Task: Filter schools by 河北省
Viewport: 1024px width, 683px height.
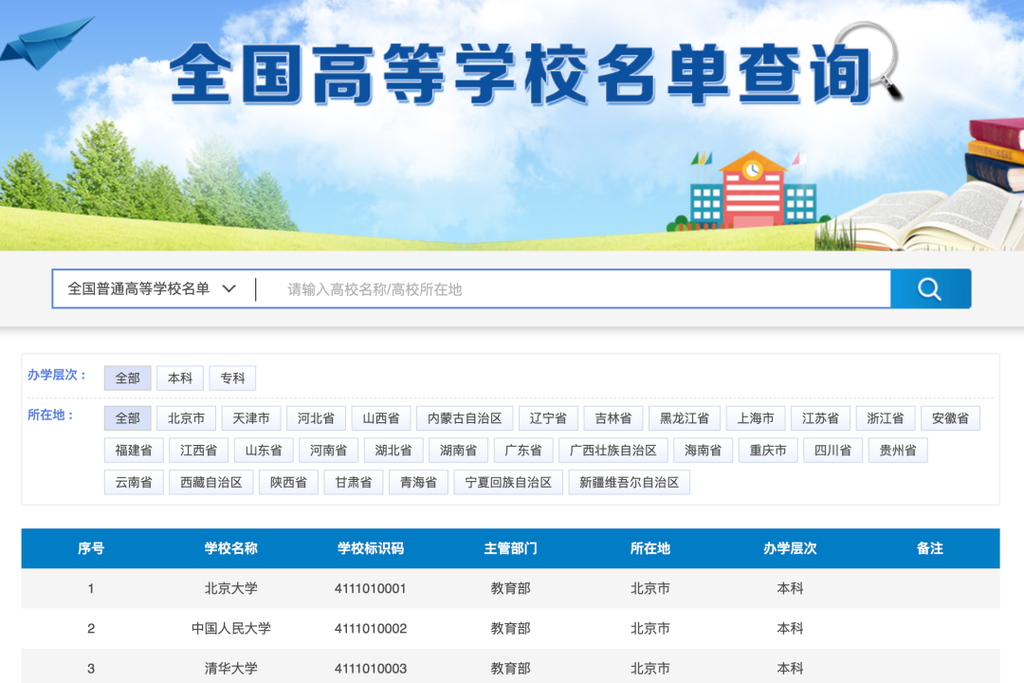Action: click(316, 418)
